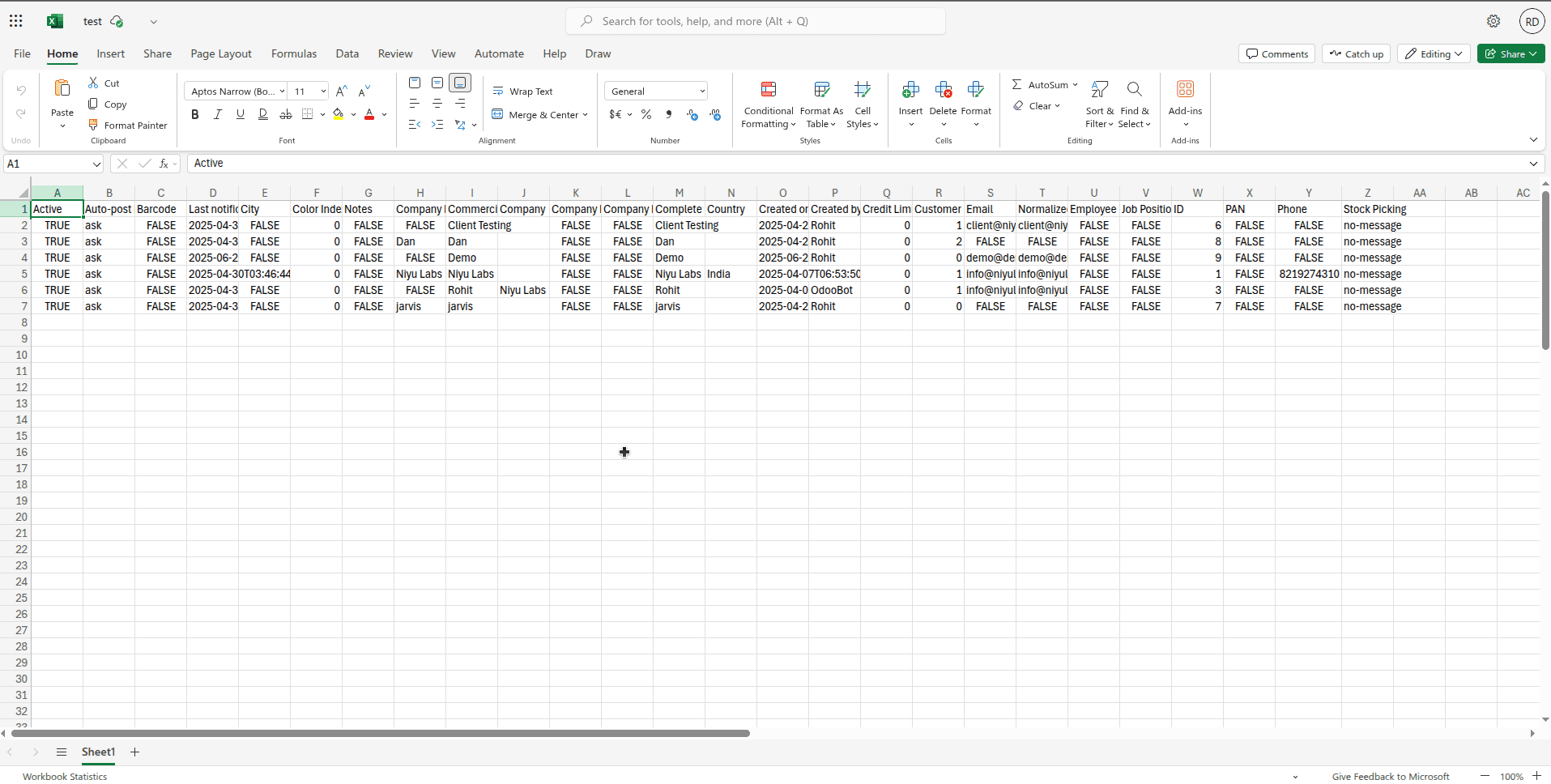Open the File menu

click(x=22, y=53)
